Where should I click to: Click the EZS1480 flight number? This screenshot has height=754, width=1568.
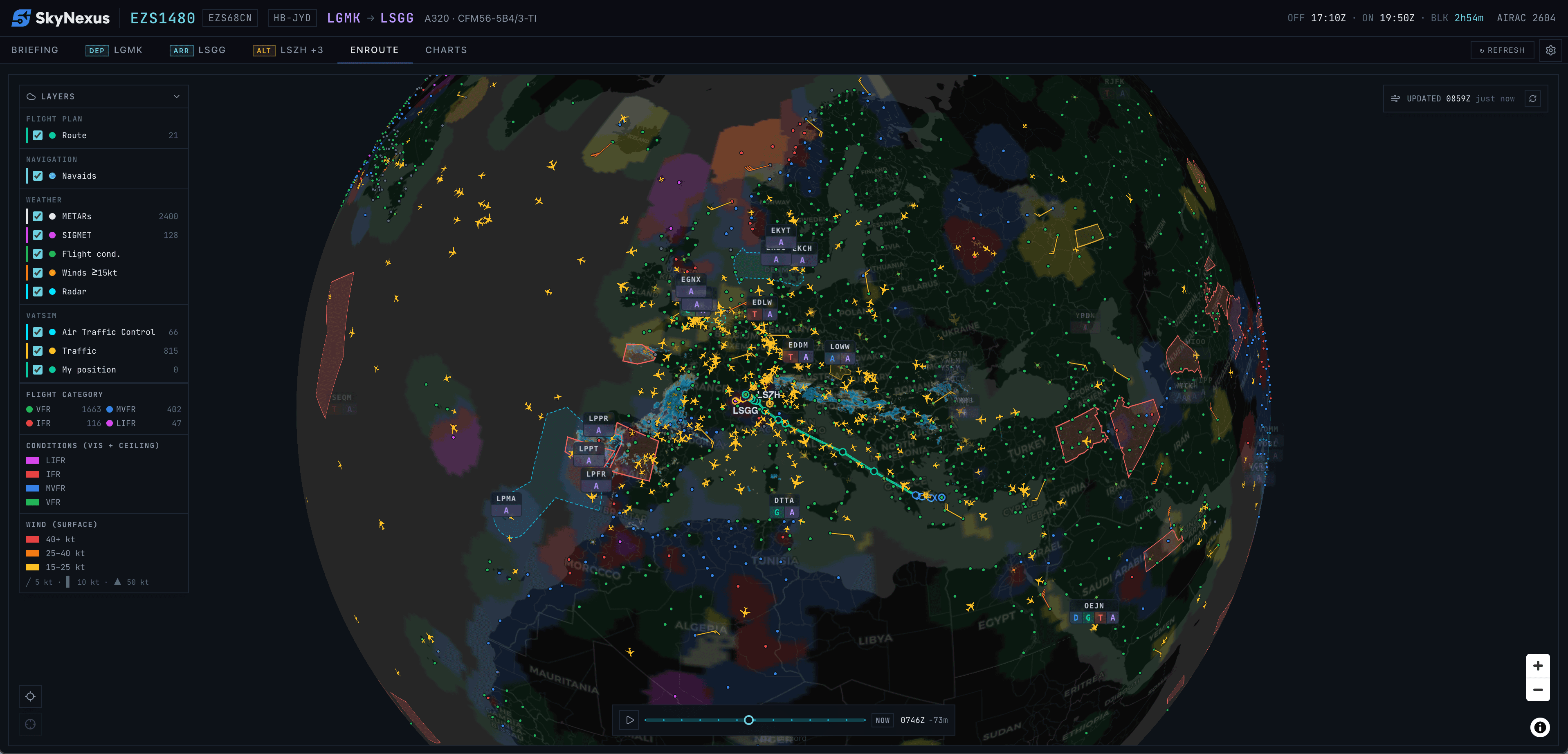pyautogui.click(x=162, y=18)
